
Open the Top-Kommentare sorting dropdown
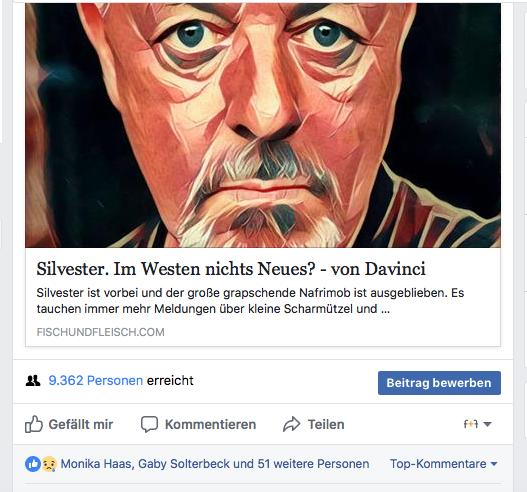point(443,464)
